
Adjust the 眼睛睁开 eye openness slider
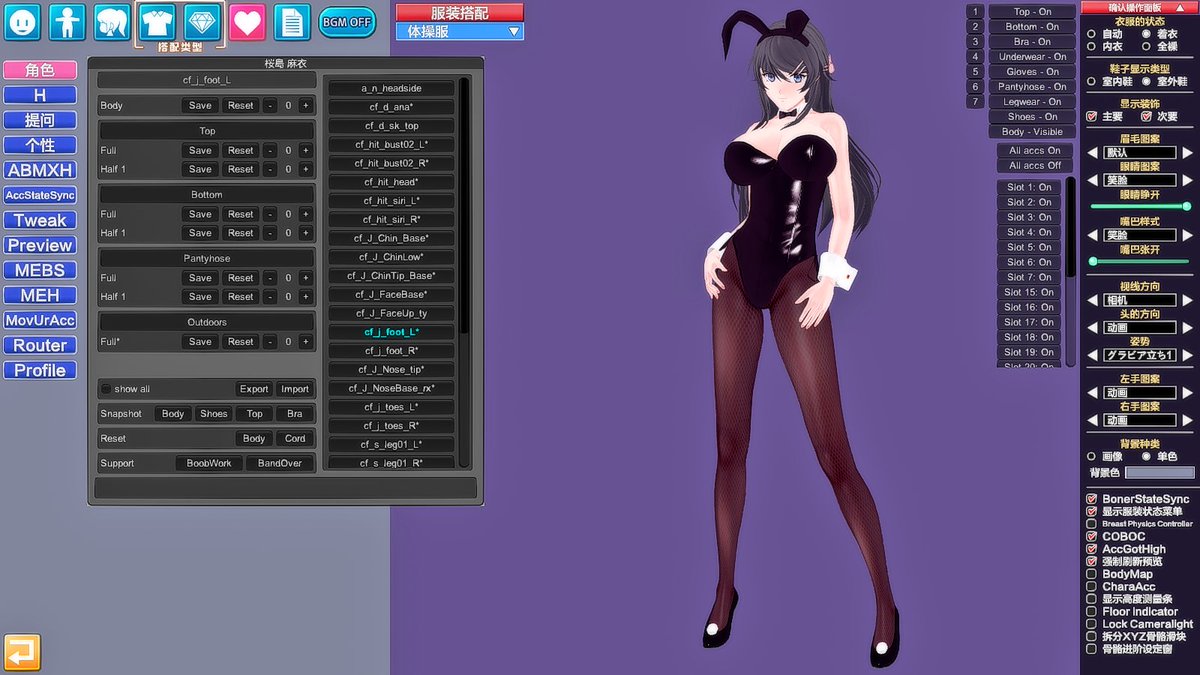(x=1140, y=207)
